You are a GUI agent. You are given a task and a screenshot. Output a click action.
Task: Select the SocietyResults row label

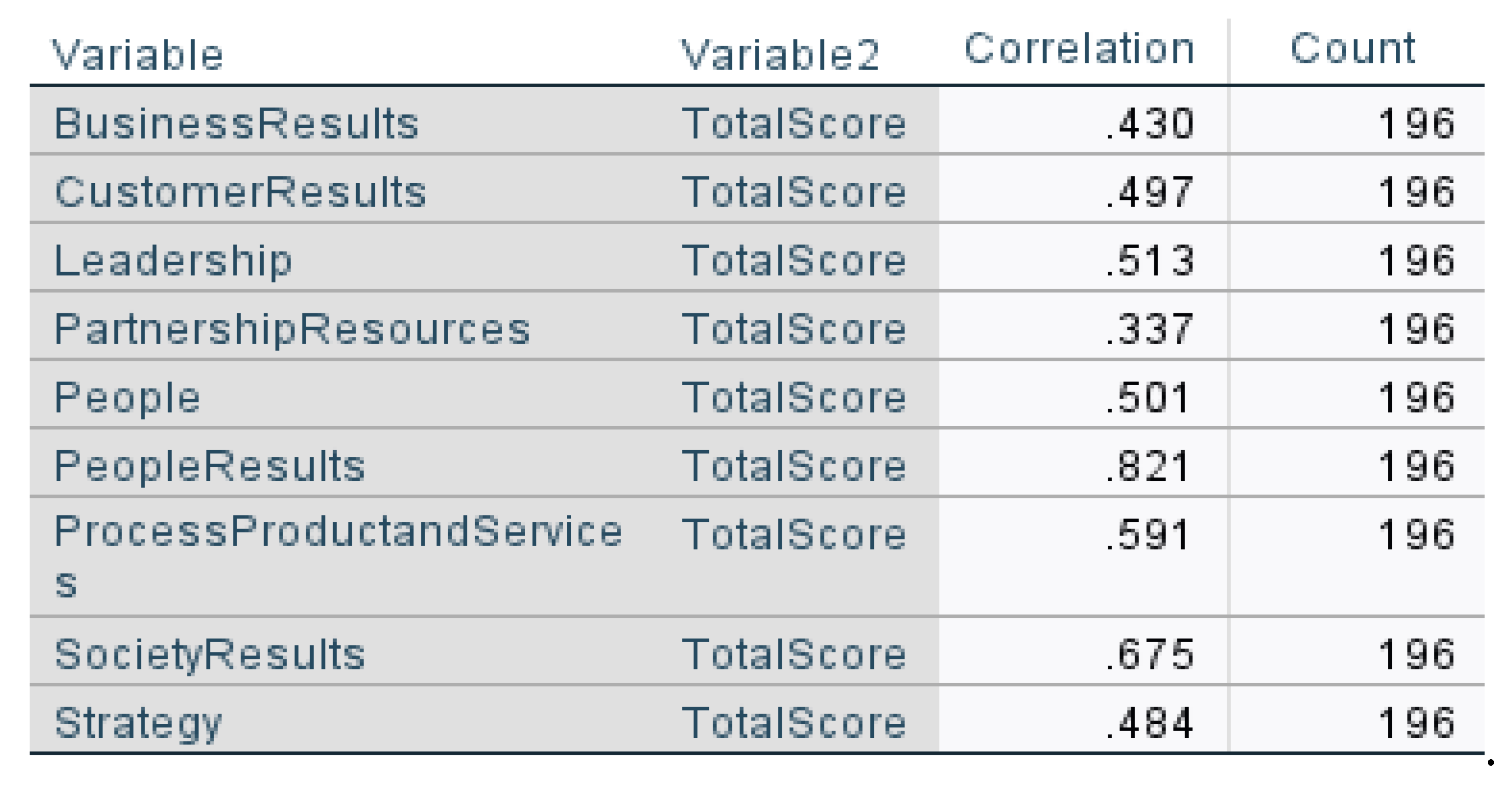pyautogui.click(x=209, y=654)
